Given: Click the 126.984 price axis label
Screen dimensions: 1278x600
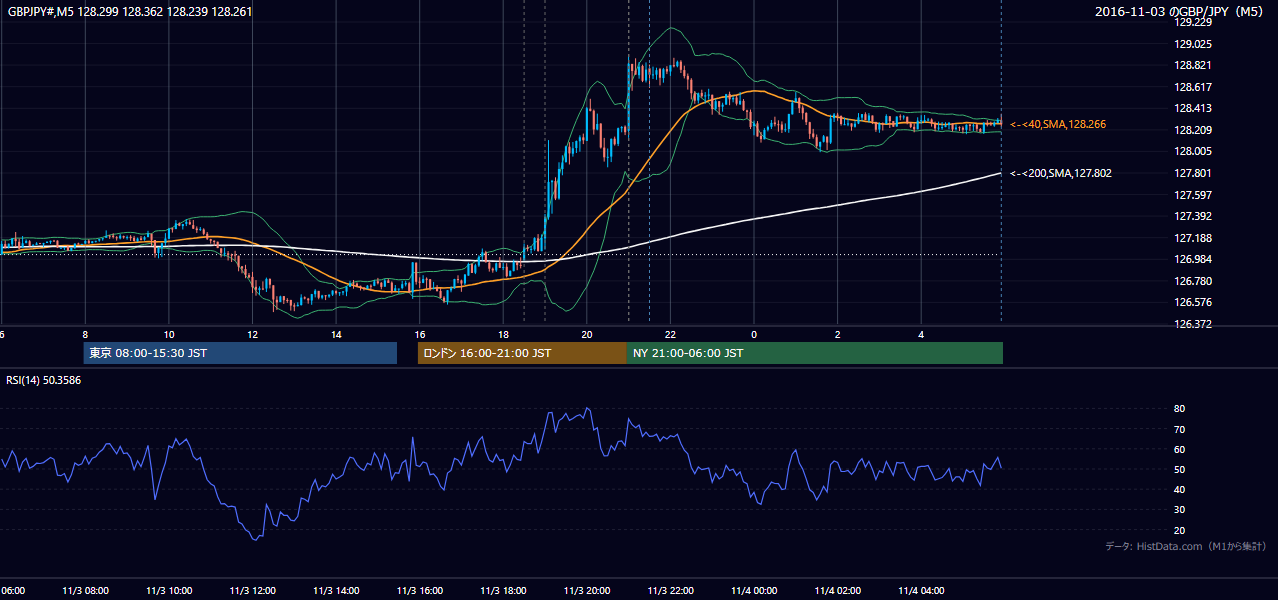Looking at the screenshot, I should 1192,259.
